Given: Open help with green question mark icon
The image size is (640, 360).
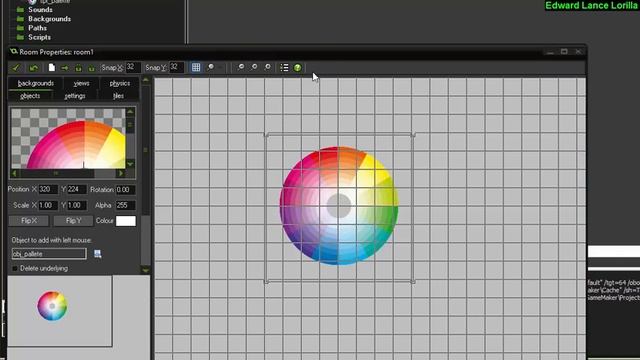Looking at the screenshot, I should pyautogui.click(x=298, y=68).
